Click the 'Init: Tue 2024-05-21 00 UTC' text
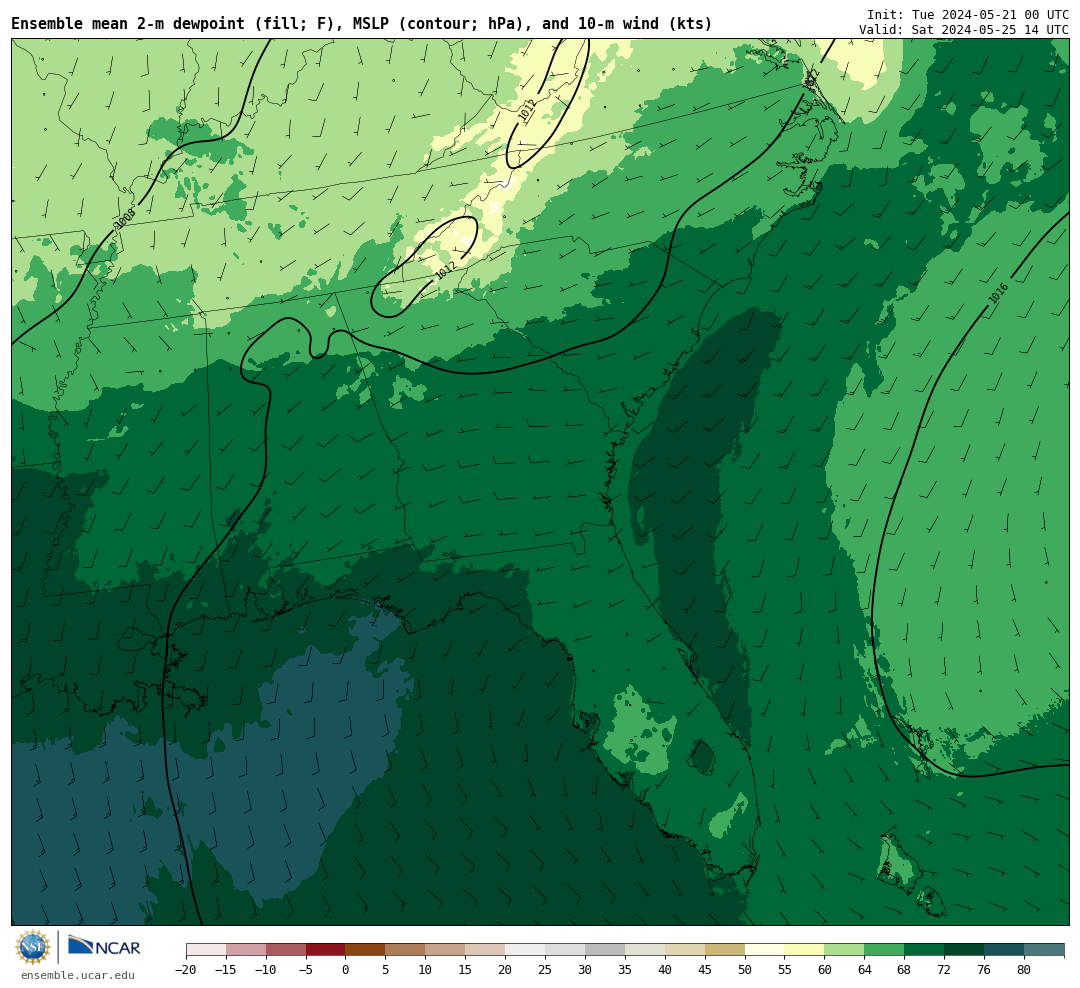Image resolution: width=1080 pixels, height=988 pixels. click(x=968, y=14)
